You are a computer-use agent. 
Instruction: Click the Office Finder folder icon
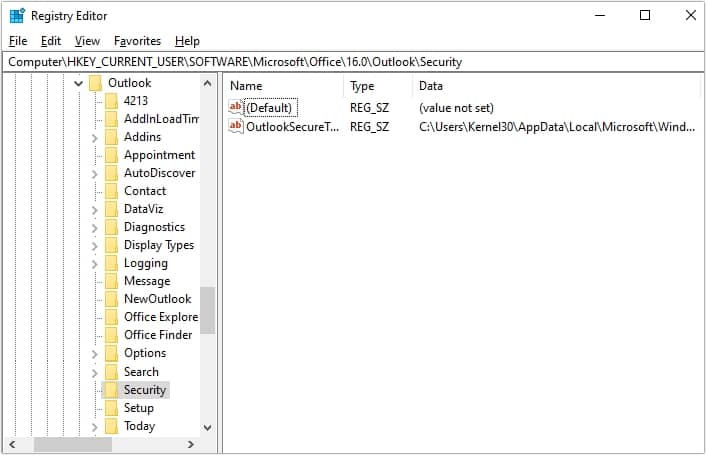coord(111,335)
